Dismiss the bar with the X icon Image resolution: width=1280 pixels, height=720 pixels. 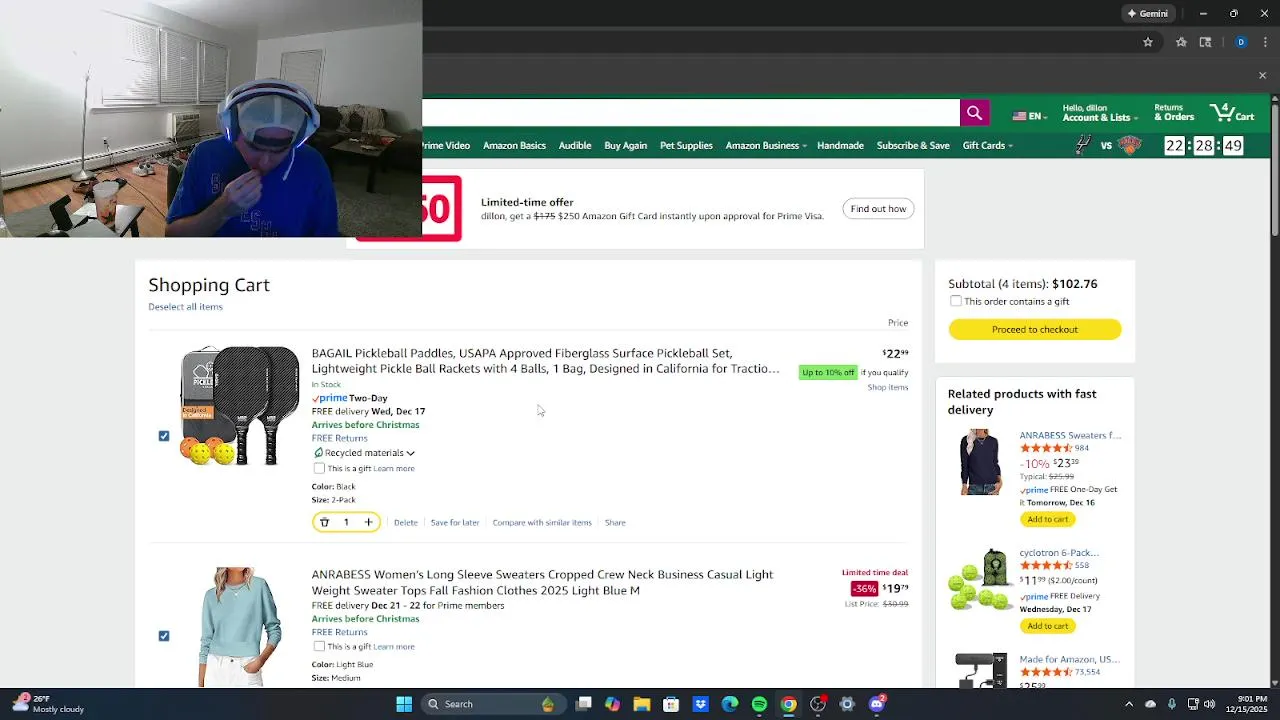1262,75
